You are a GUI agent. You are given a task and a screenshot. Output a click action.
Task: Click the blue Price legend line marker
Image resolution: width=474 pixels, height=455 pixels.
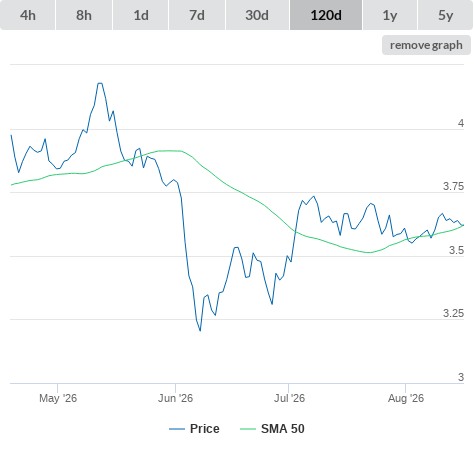tap(177, 429)
